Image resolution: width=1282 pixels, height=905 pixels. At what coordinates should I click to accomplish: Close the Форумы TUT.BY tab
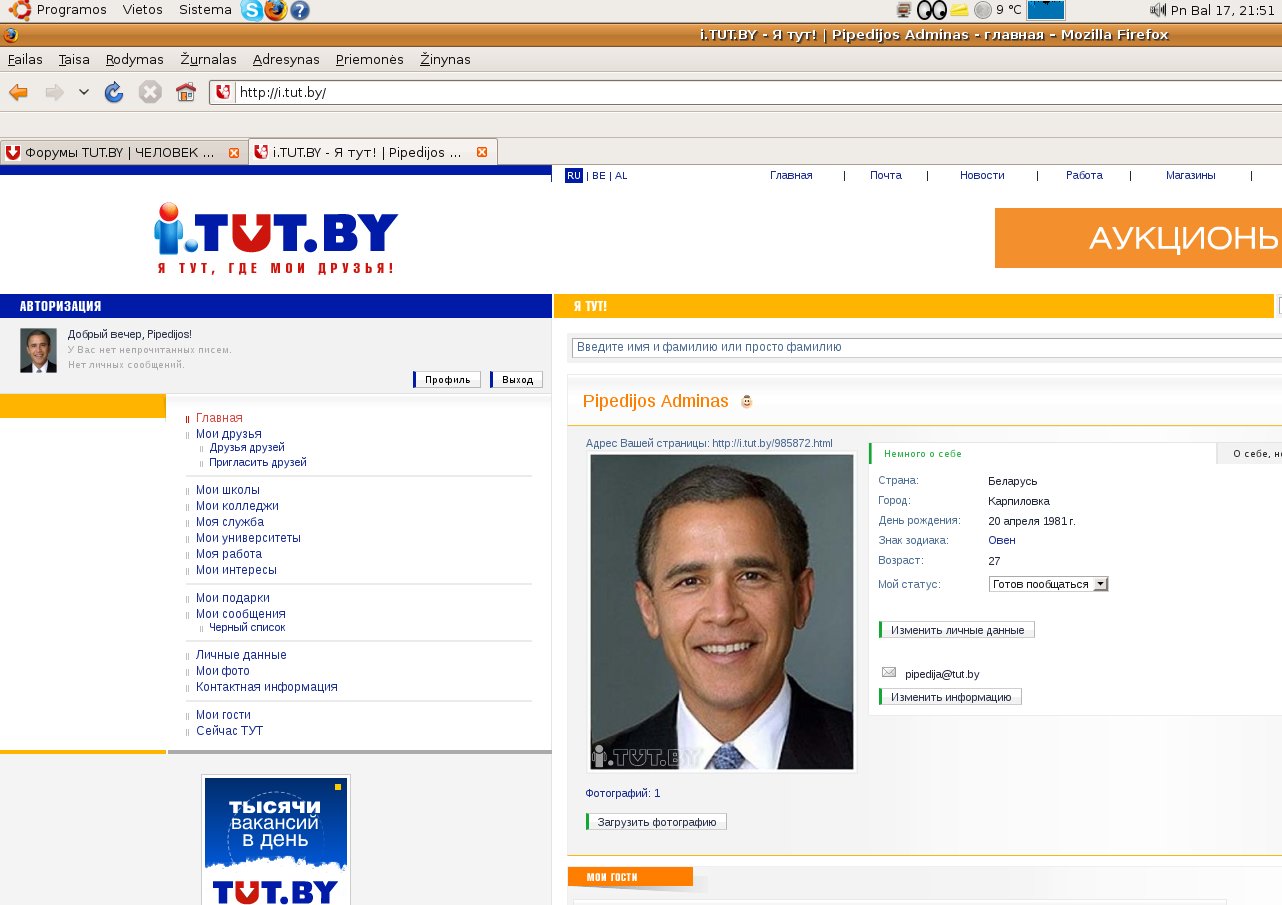(234, 153)
